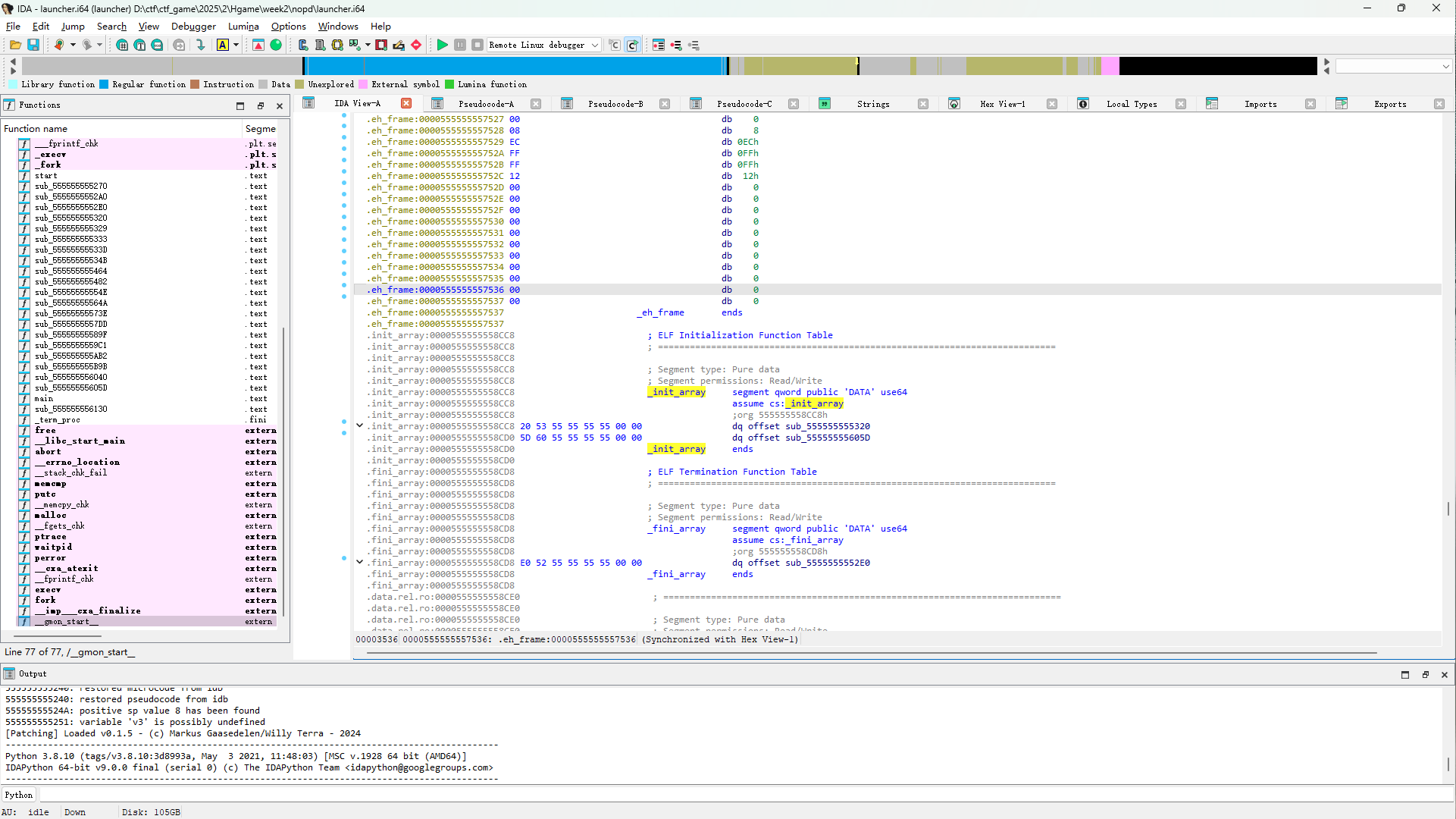Close the Hex View-1 tab
This screenshot has width=1456, height=819.
1052,104
